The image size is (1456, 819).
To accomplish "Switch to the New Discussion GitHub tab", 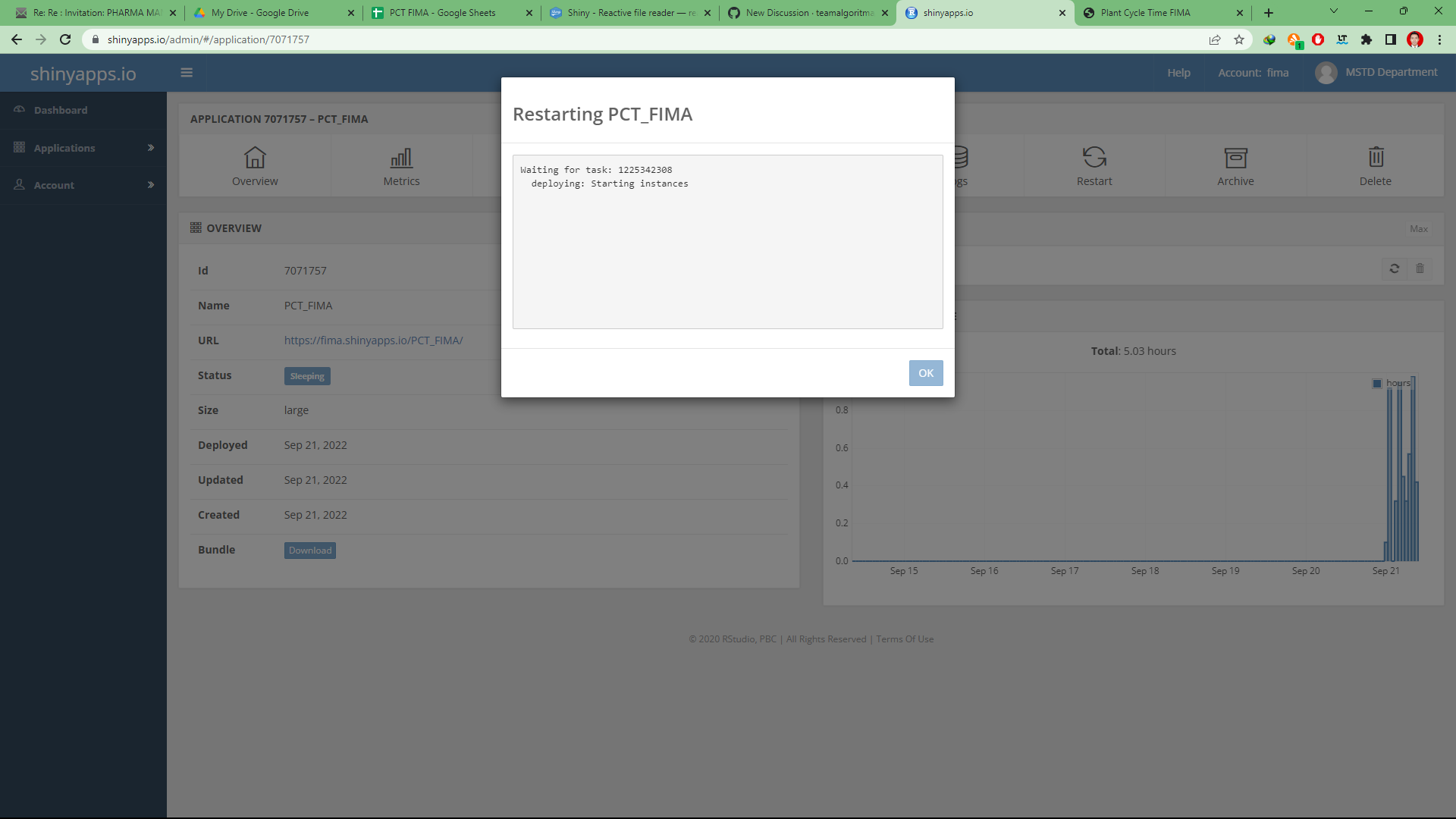I will 804,12.
